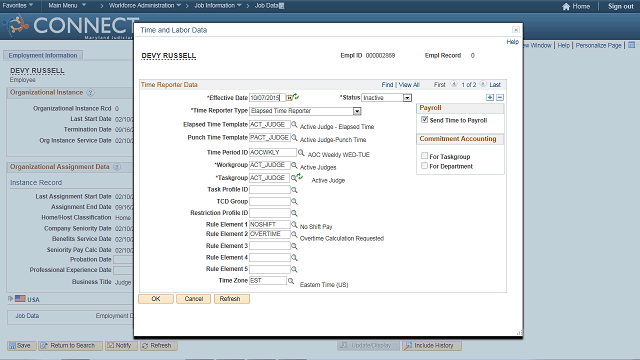Click lookup icon for Rule Element 1

pyautogui.click(x=294, y=224)
